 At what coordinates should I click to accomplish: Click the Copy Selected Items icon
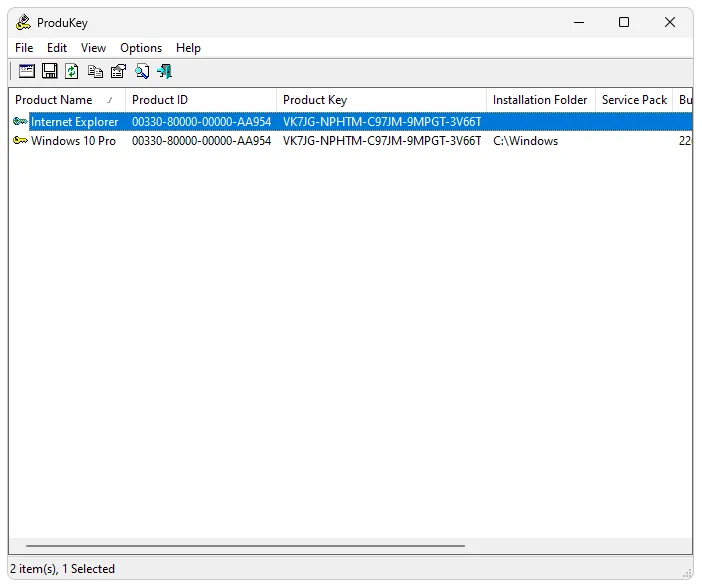click(x=95, y=72)
